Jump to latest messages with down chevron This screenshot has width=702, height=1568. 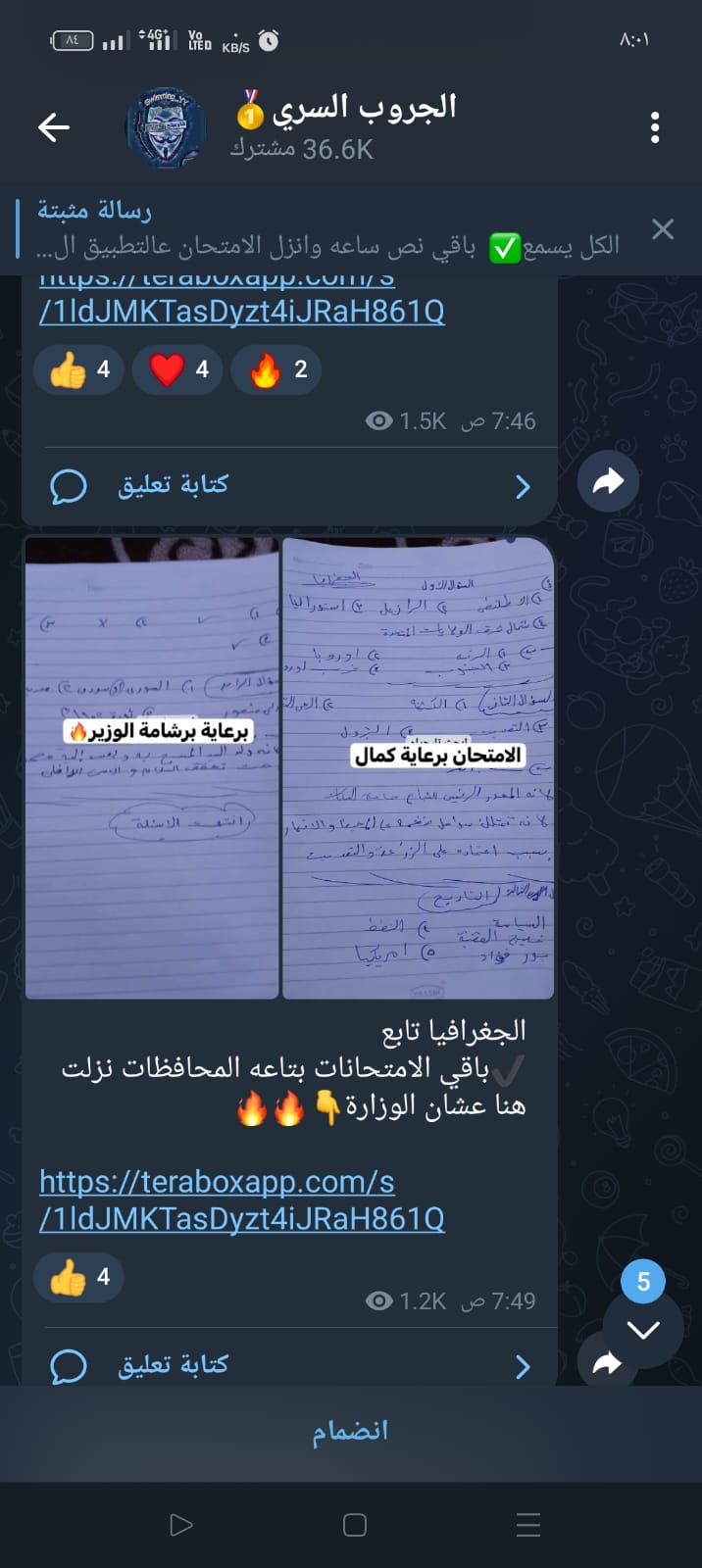[643, 1330]
